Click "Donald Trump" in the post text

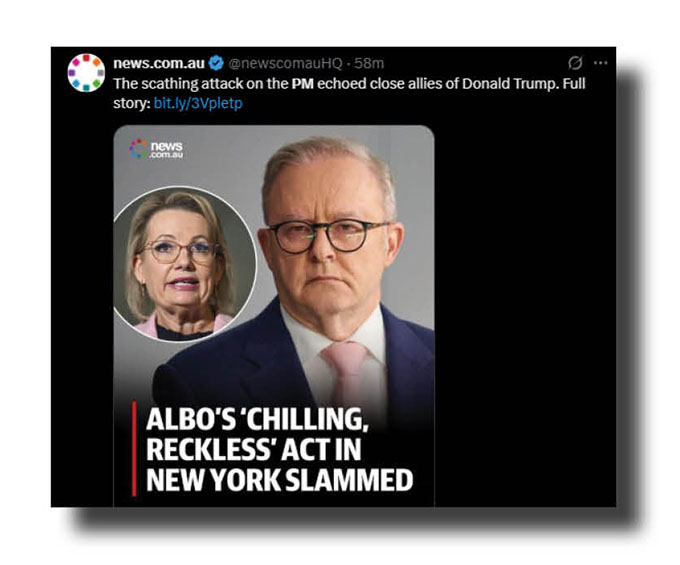(509, 84)
